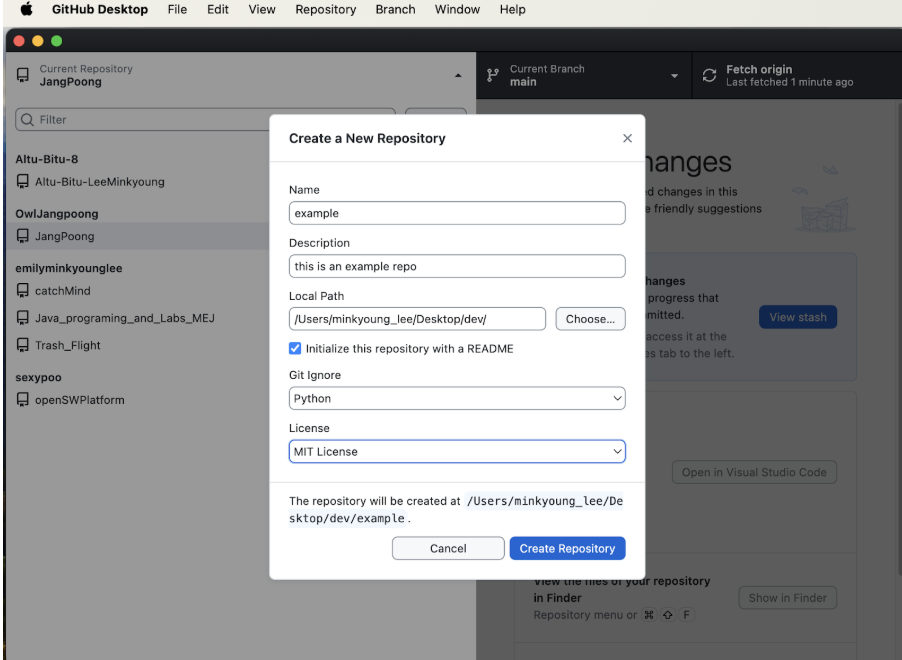Click the sexypoo group header

tap(38, 377)
